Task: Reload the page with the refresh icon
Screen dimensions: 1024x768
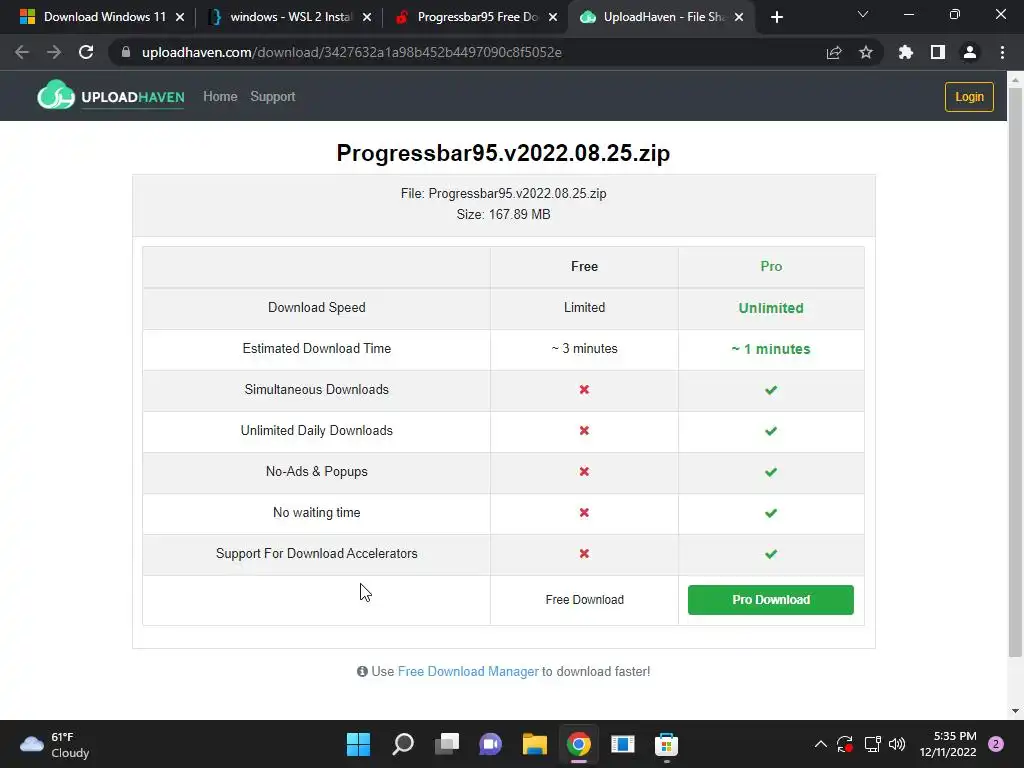Action: click(x=86, y=52)
